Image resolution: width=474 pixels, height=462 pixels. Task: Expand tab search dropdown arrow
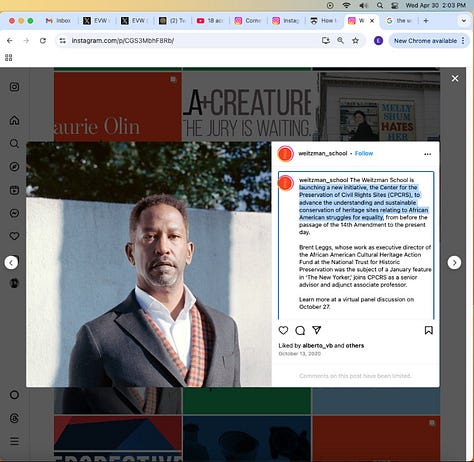coord(463,21)
